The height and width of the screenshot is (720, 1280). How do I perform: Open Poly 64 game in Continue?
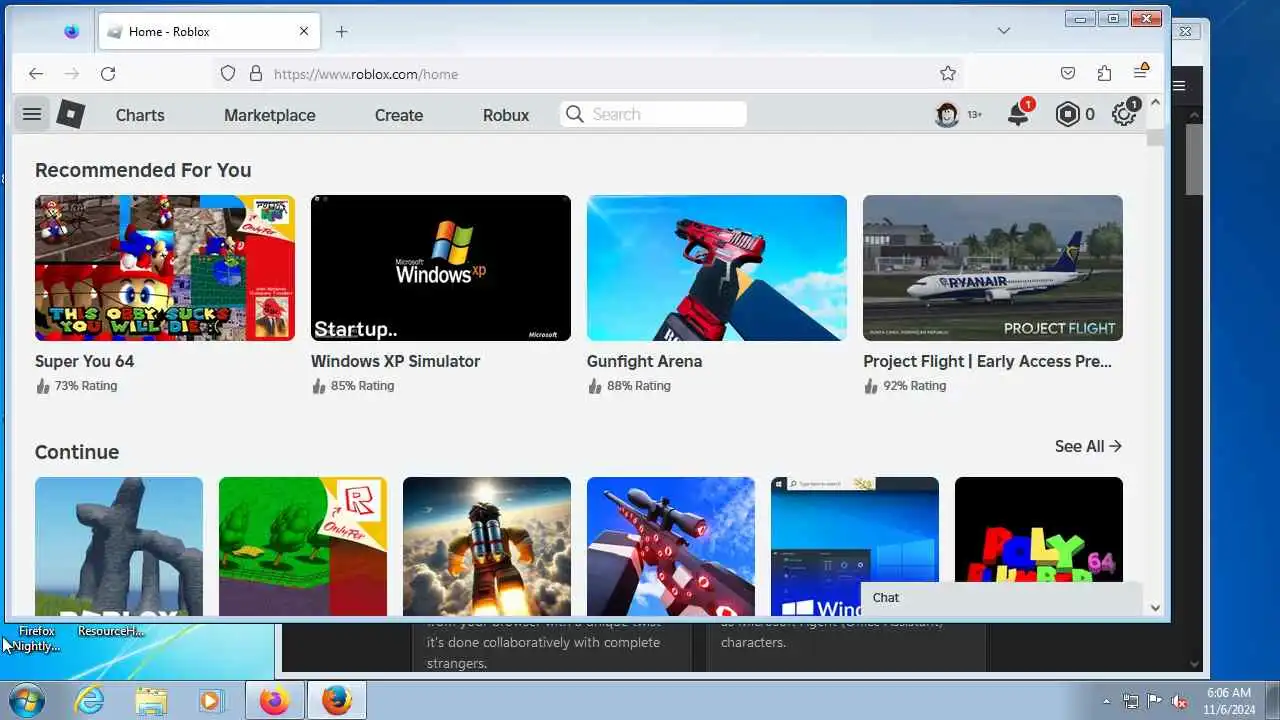pos(1039,530)
